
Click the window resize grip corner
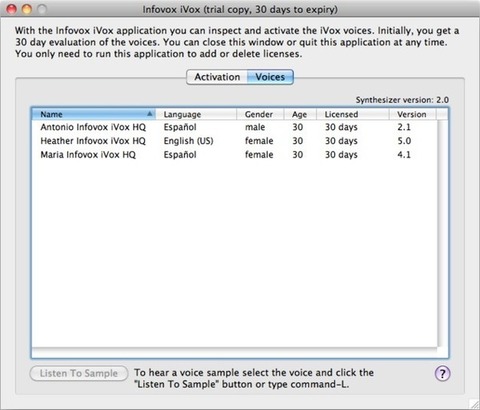[474, 404]
